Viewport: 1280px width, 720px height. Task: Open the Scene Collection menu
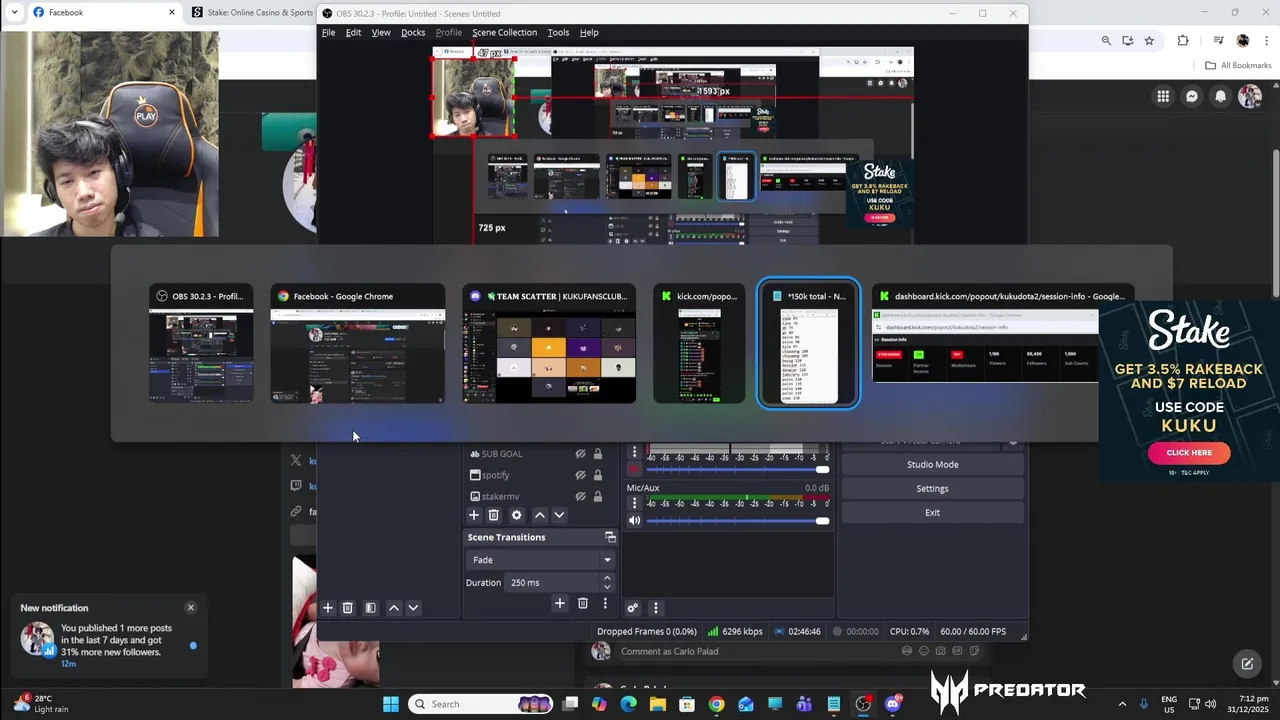[x=504, y=32]
